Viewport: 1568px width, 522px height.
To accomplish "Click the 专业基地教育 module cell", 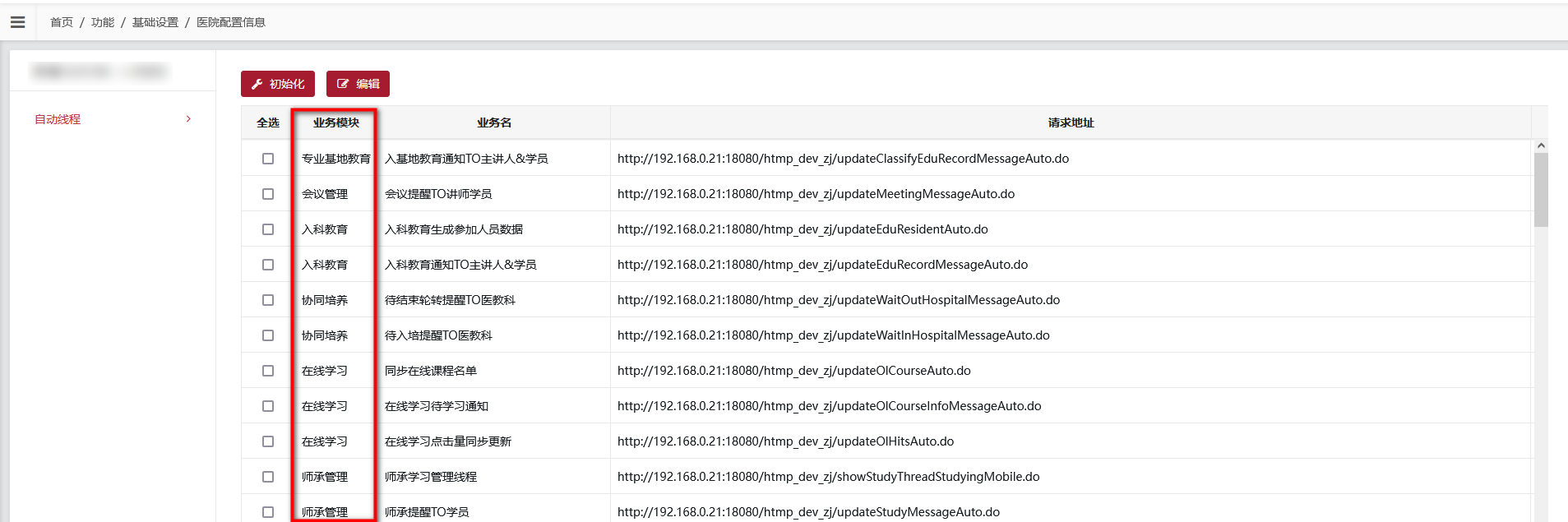I will click(x=336, y=159).
